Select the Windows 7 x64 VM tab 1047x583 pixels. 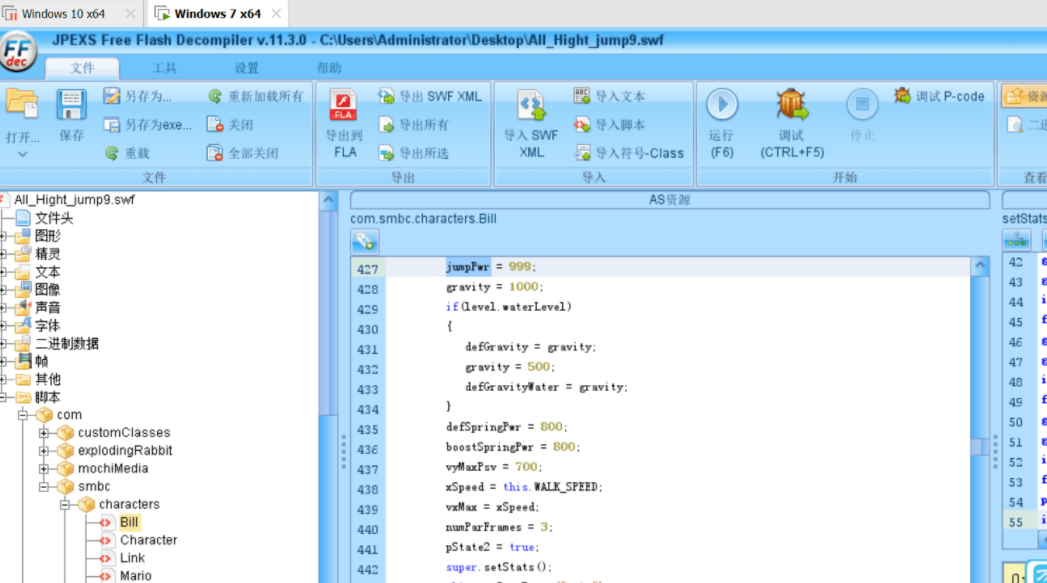[217, 13]
